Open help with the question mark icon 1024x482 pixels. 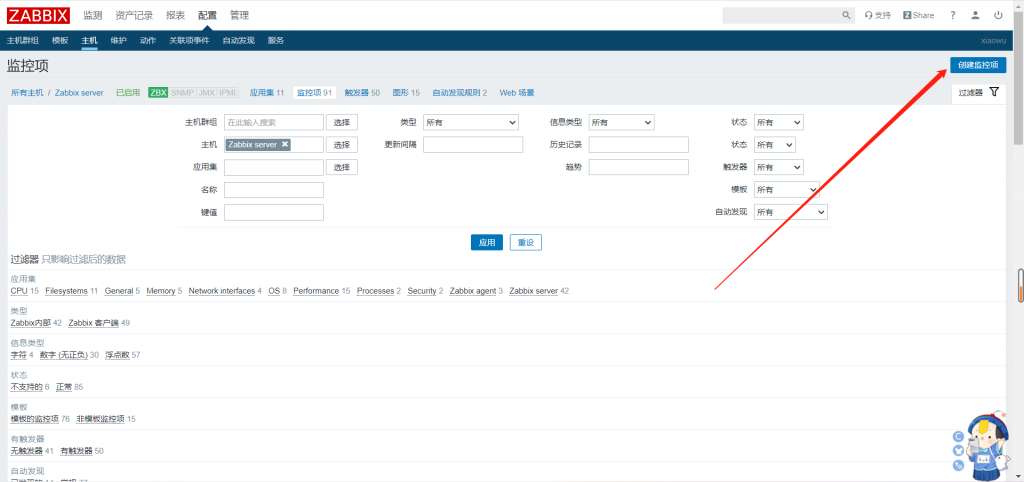[x=952, y=15]
